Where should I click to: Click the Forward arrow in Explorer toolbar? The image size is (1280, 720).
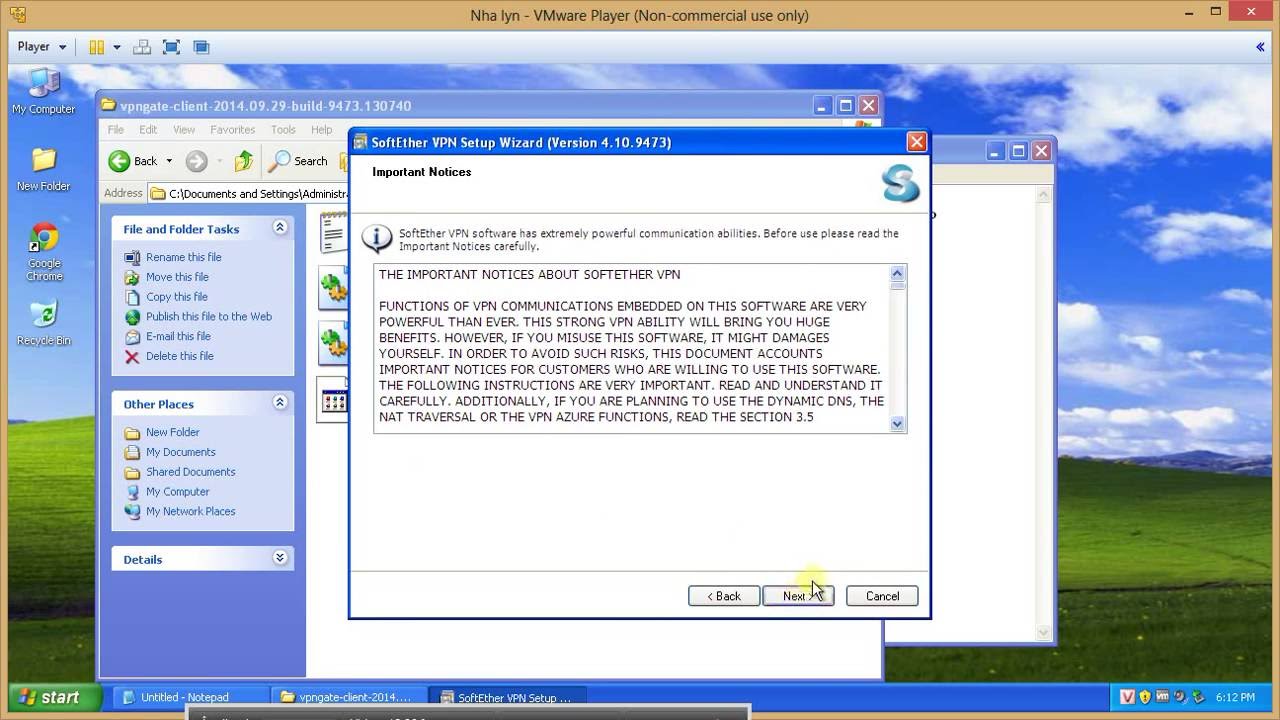(197, 161)
